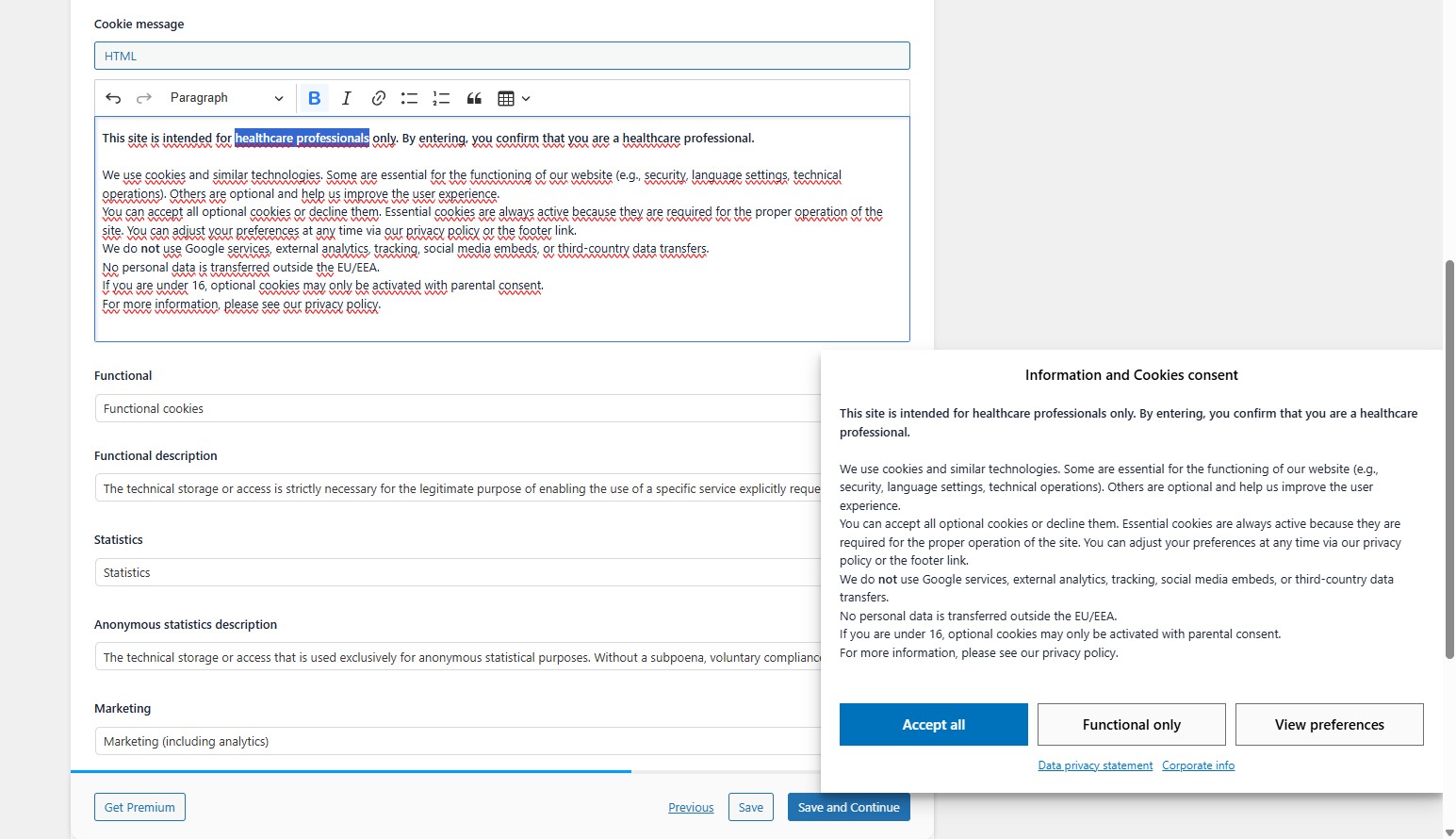This screenshot has width=1456, height=839.
Task: Click the 'Cookie message' label
Action: pyautogui.click(x=139, y=24)
